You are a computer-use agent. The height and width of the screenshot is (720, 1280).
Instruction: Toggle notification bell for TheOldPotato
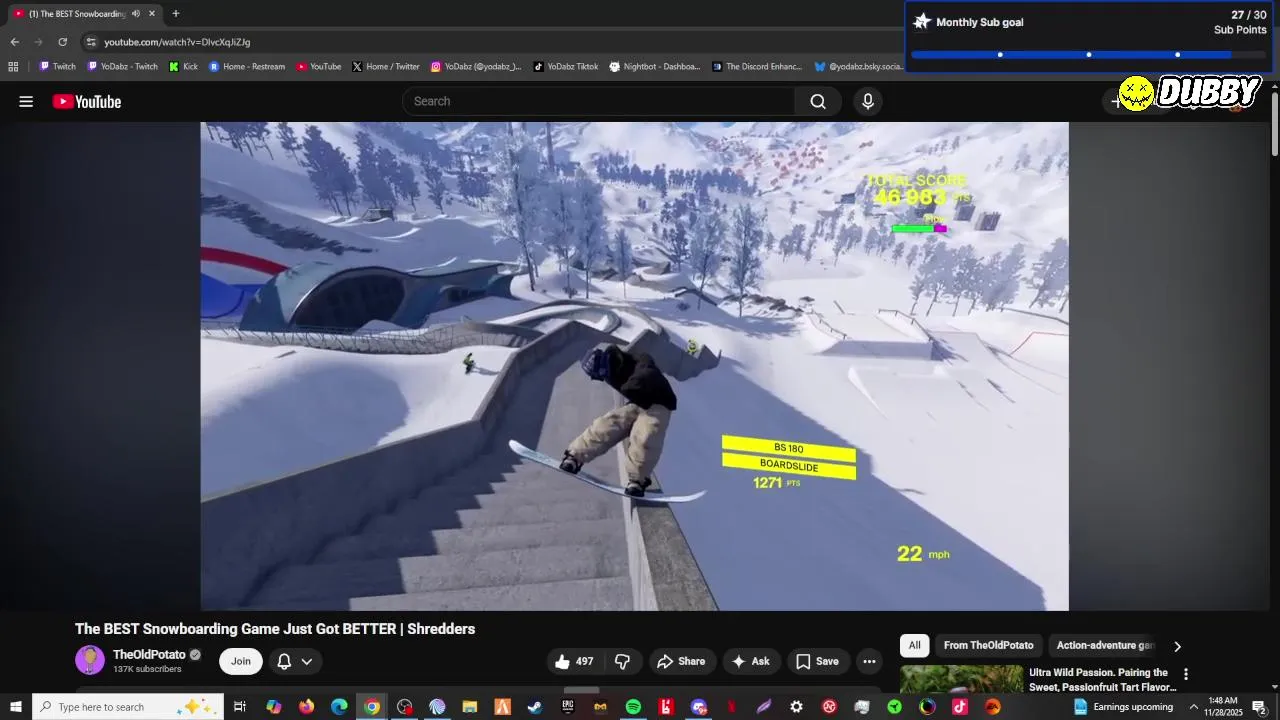pyautogui.click(x=284, y=661)
